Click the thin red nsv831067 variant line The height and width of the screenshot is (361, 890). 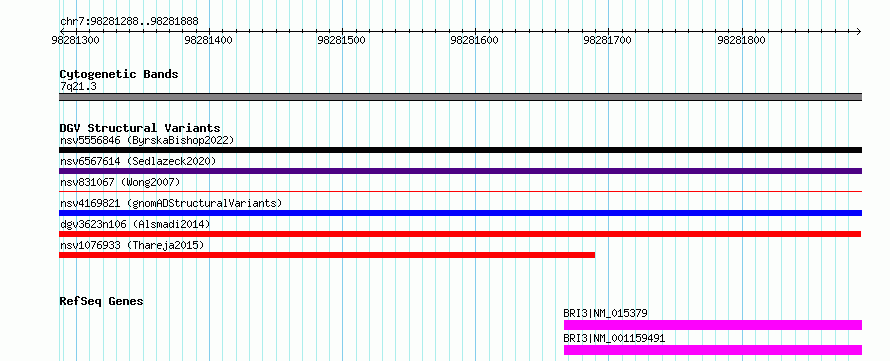pyautogui.click(x=460, y=192)
